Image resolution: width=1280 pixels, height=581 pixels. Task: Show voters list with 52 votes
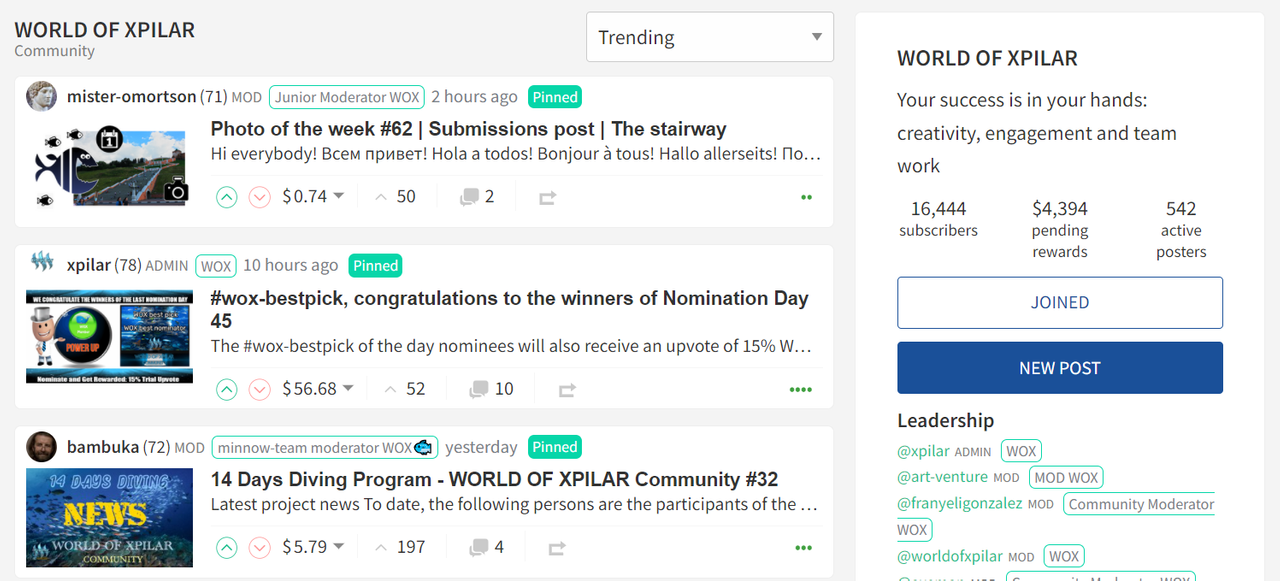pyautogui.click(x=405, y=389)
